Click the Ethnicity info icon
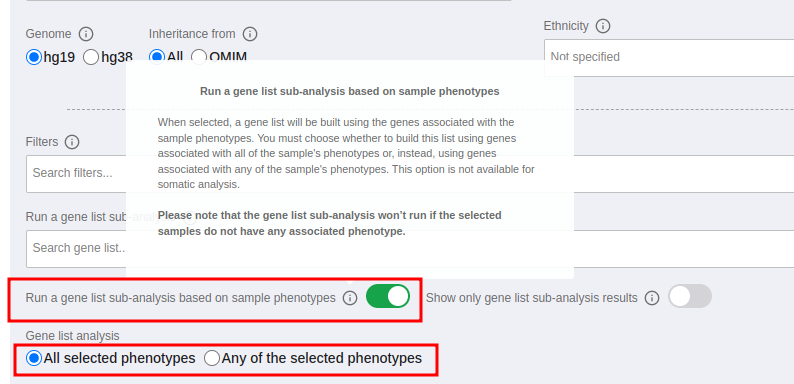Viewport: 794px width, 384px height. (603, 26)
